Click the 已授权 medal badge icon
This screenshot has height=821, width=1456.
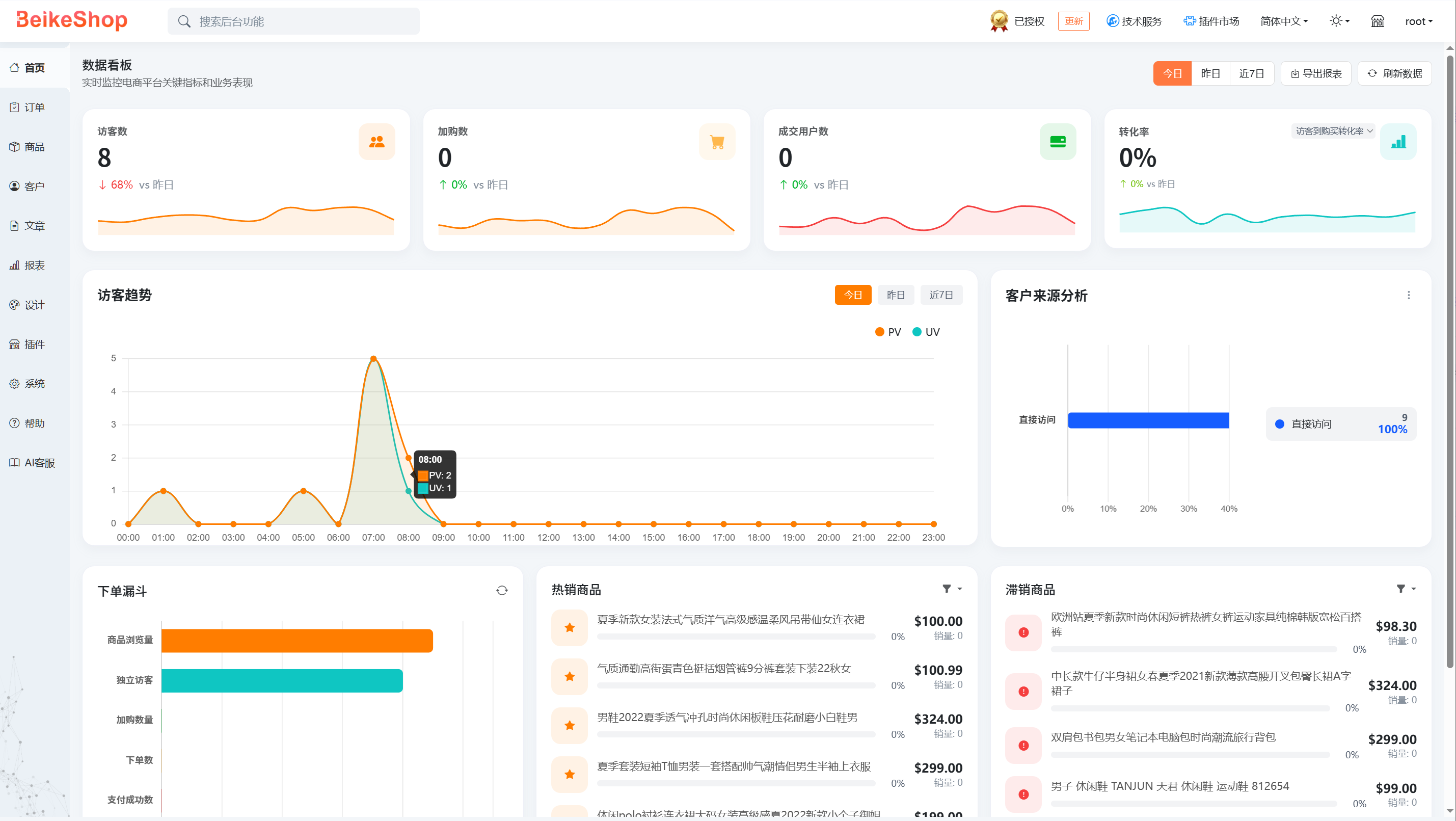point(1000,21)
